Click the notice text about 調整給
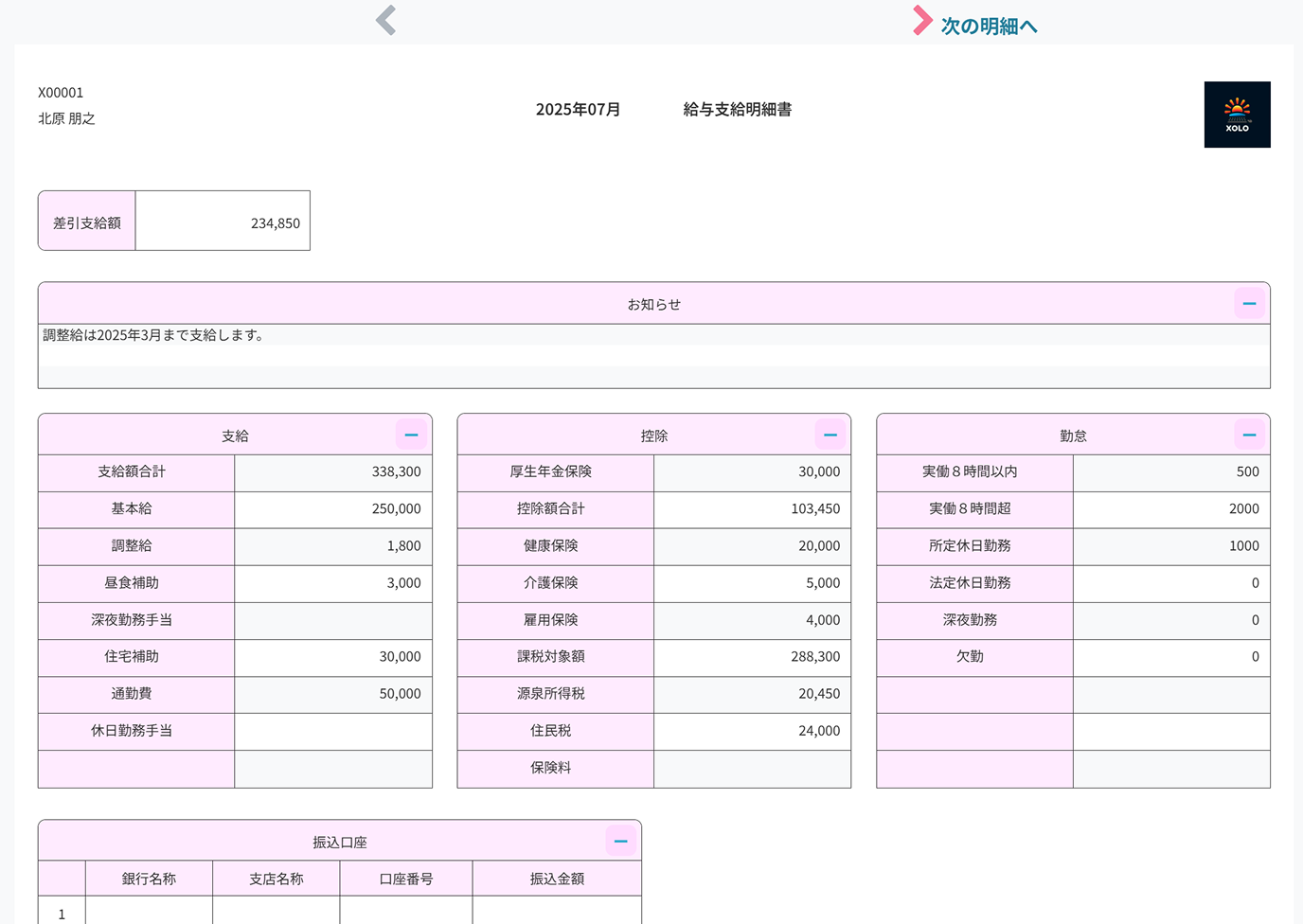Viewport: 1303px width, 924px height. pos(153,335)
